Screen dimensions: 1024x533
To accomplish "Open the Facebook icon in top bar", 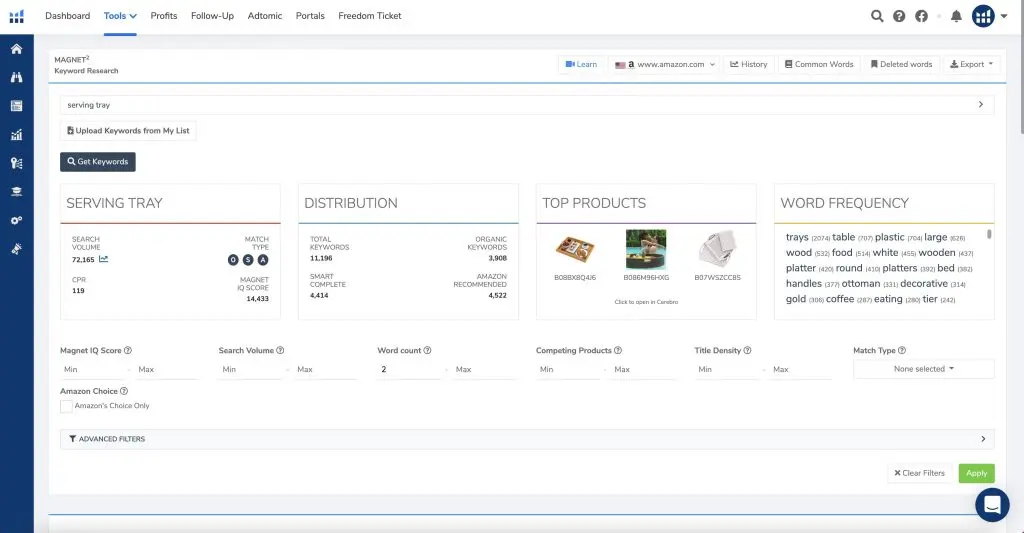I will (x=921, y=16).
